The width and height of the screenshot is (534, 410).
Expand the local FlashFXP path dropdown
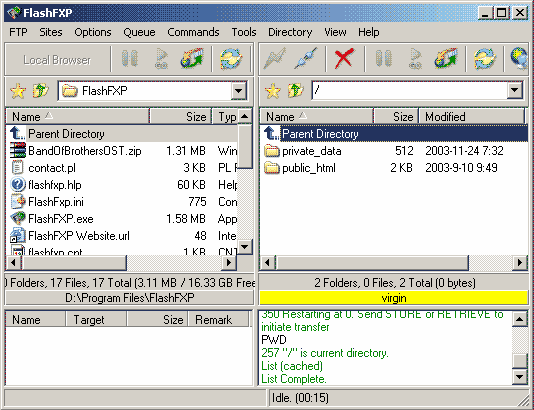tap(239, 91)
